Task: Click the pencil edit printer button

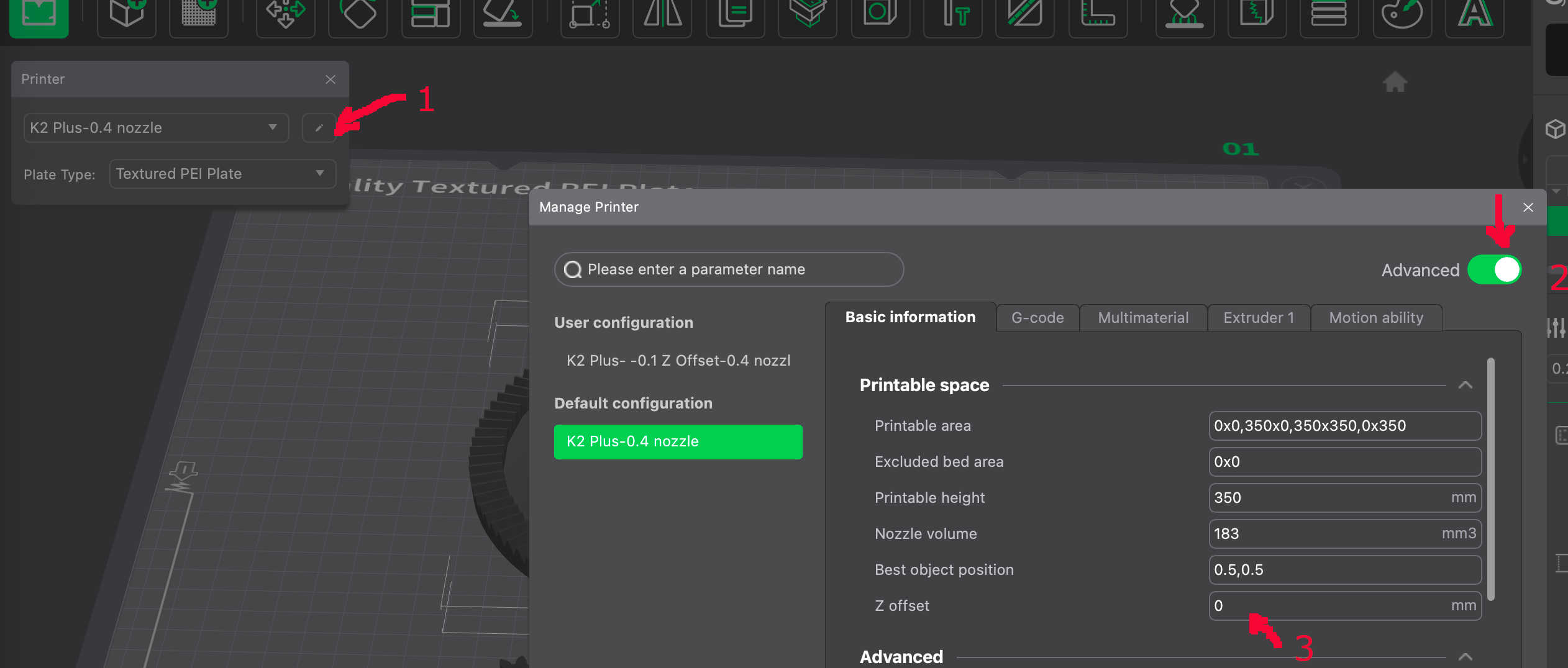Action: pyautogui.click(x=319, y=128)
